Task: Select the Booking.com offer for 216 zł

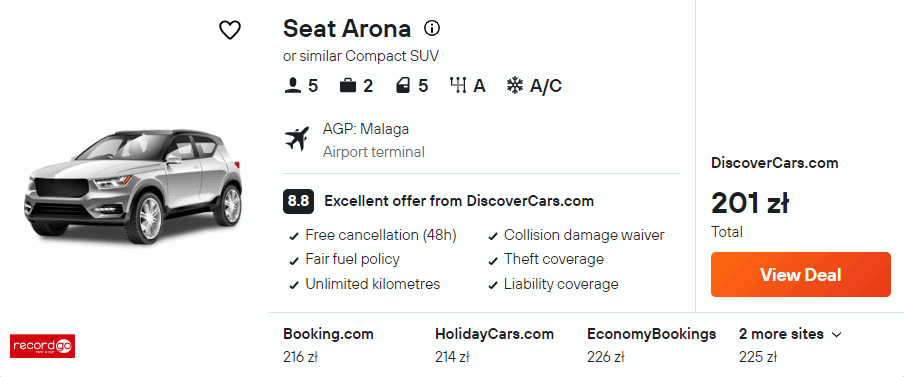Action: point(328,345)
